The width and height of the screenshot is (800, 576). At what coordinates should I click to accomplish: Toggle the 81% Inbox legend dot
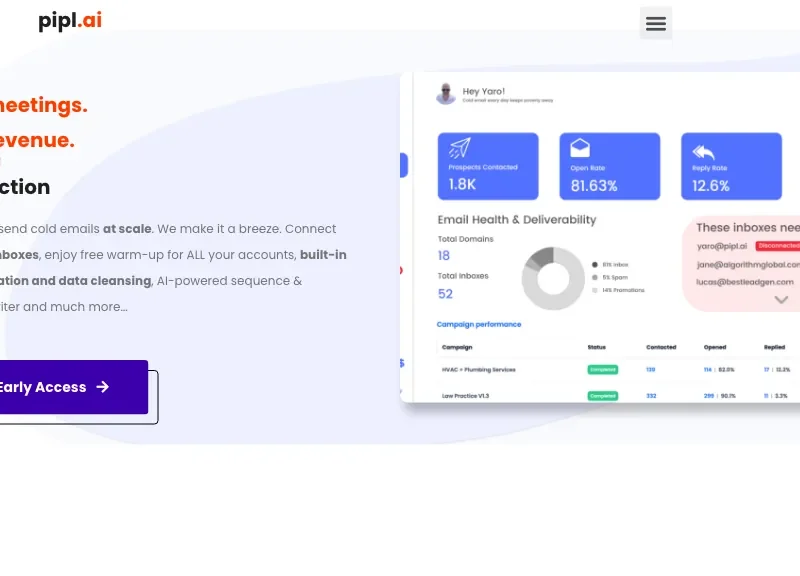[x=594, y=264]
